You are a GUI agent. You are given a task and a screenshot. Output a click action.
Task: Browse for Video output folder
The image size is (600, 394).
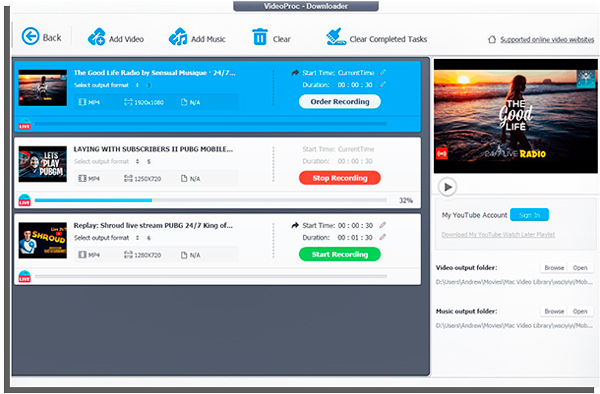[554, 268]
